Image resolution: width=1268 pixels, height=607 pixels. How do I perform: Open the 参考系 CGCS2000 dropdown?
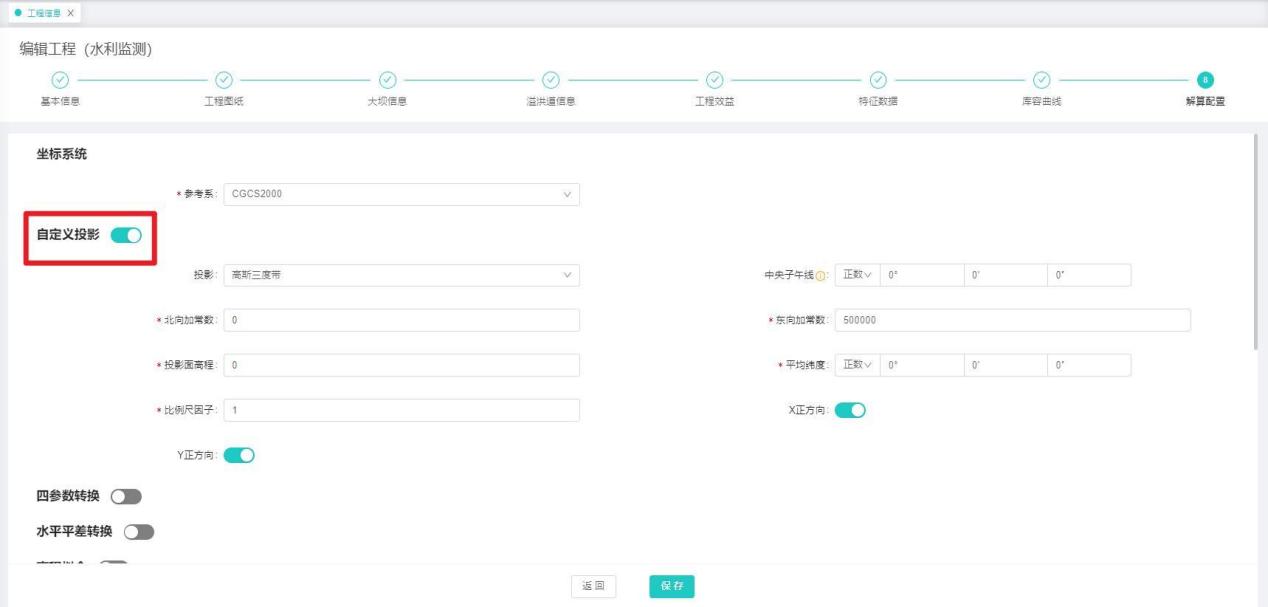coord(401,194)
